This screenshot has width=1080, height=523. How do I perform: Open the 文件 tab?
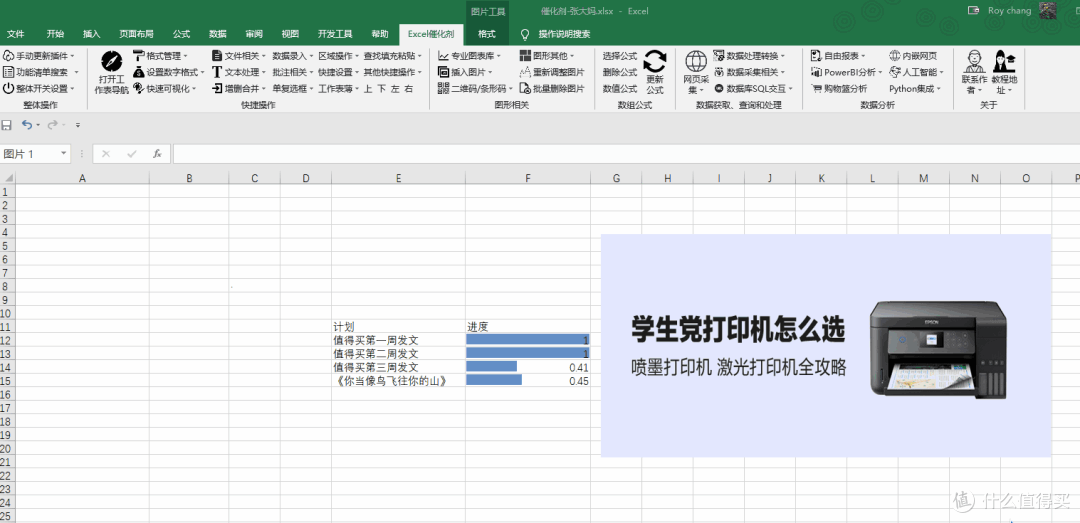pos(15,34)
